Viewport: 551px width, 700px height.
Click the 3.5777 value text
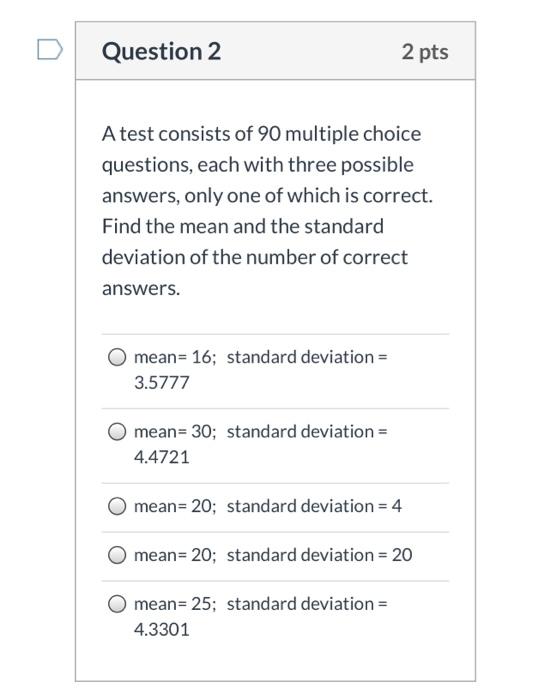(x=162, y=383)
